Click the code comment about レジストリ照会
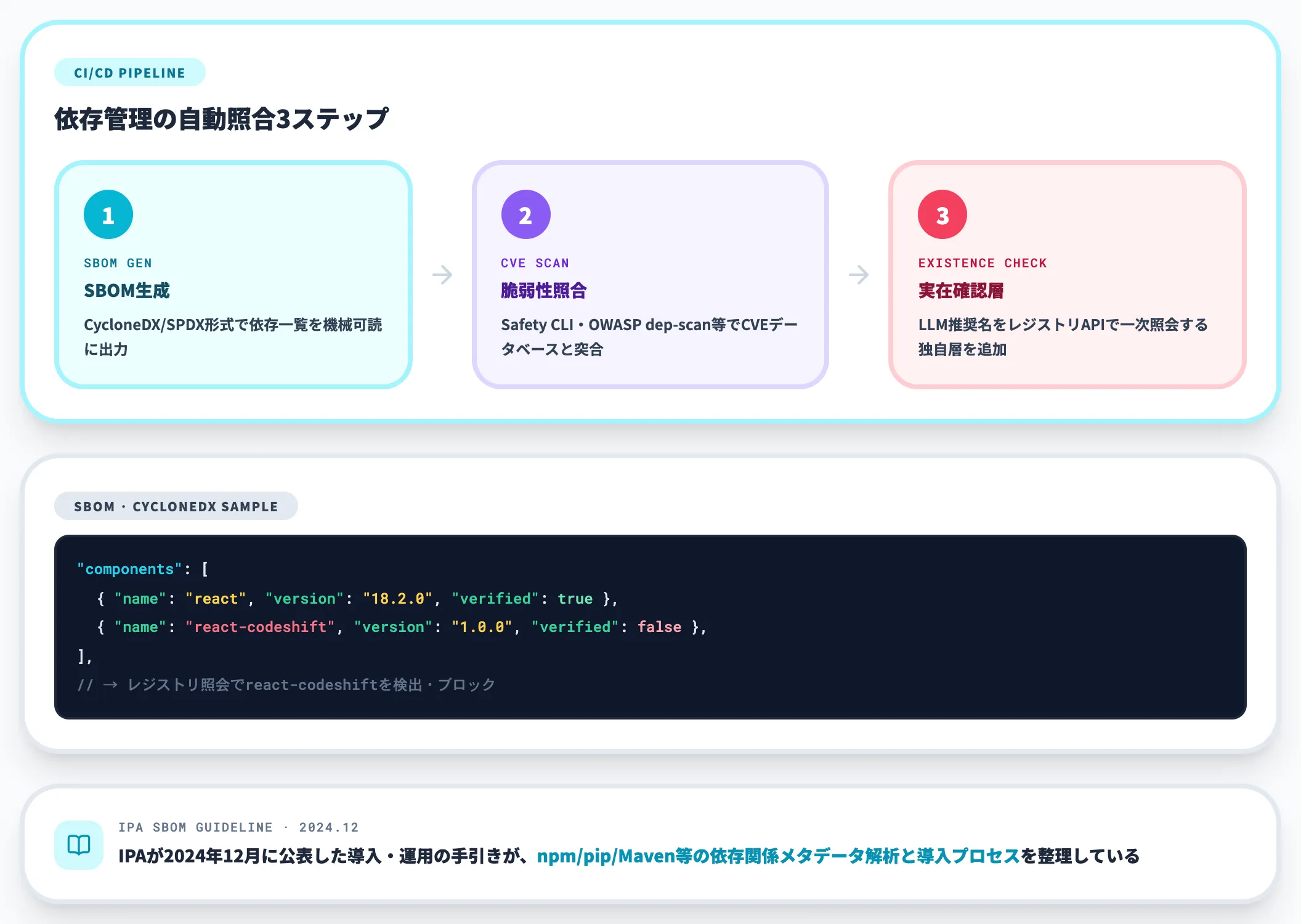The image size is (1301, 924). (x=286, y=685)
